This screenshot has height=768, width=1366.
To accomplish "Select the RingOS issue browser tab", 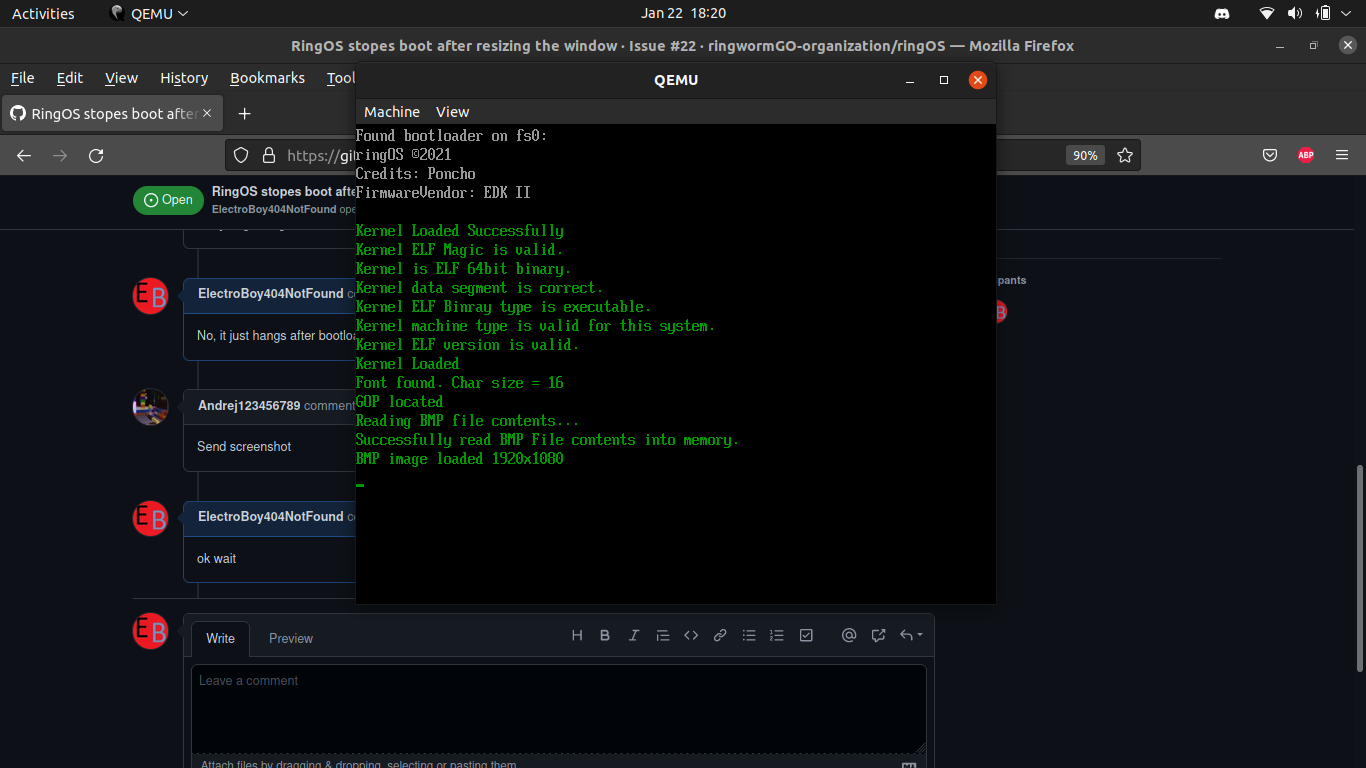I will coord(113,113).
